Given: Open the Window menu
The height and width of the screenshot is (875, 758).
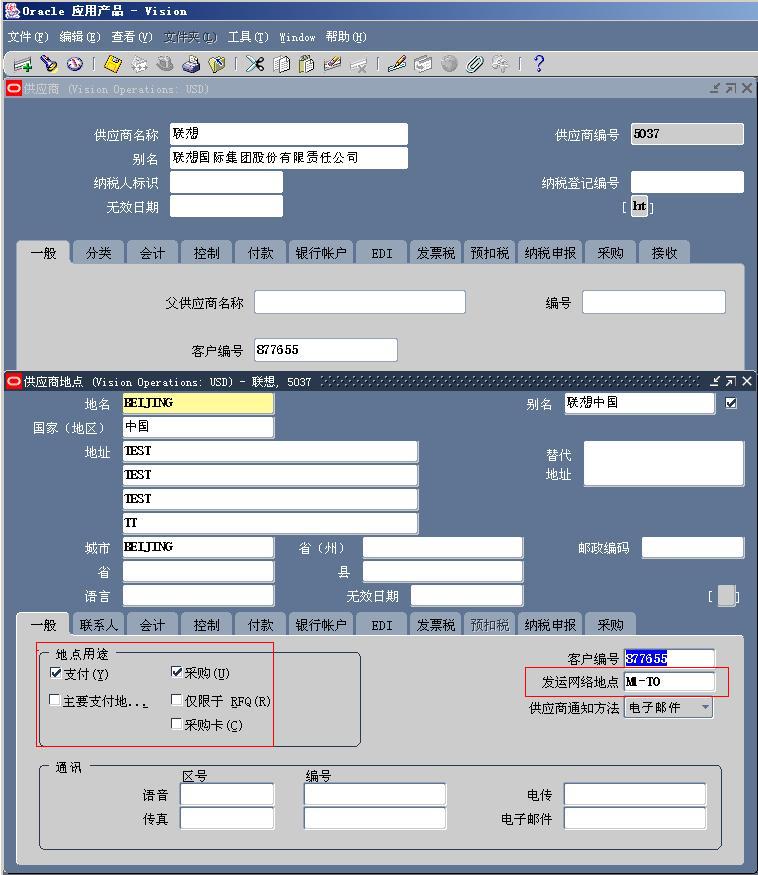Looking at the screenshot, I should 298,37.
